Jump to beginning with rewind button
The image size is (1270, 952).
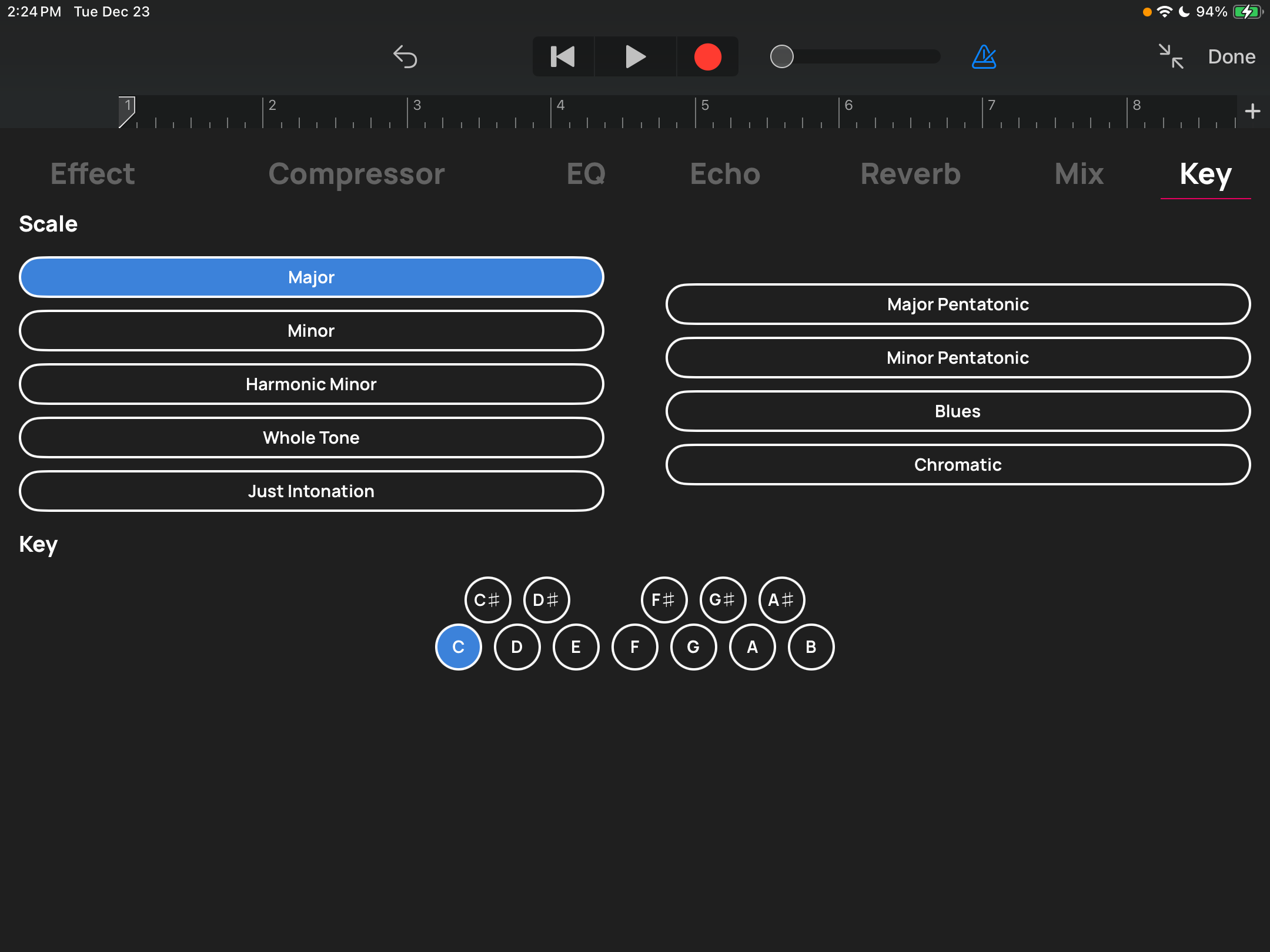point(563,57)
